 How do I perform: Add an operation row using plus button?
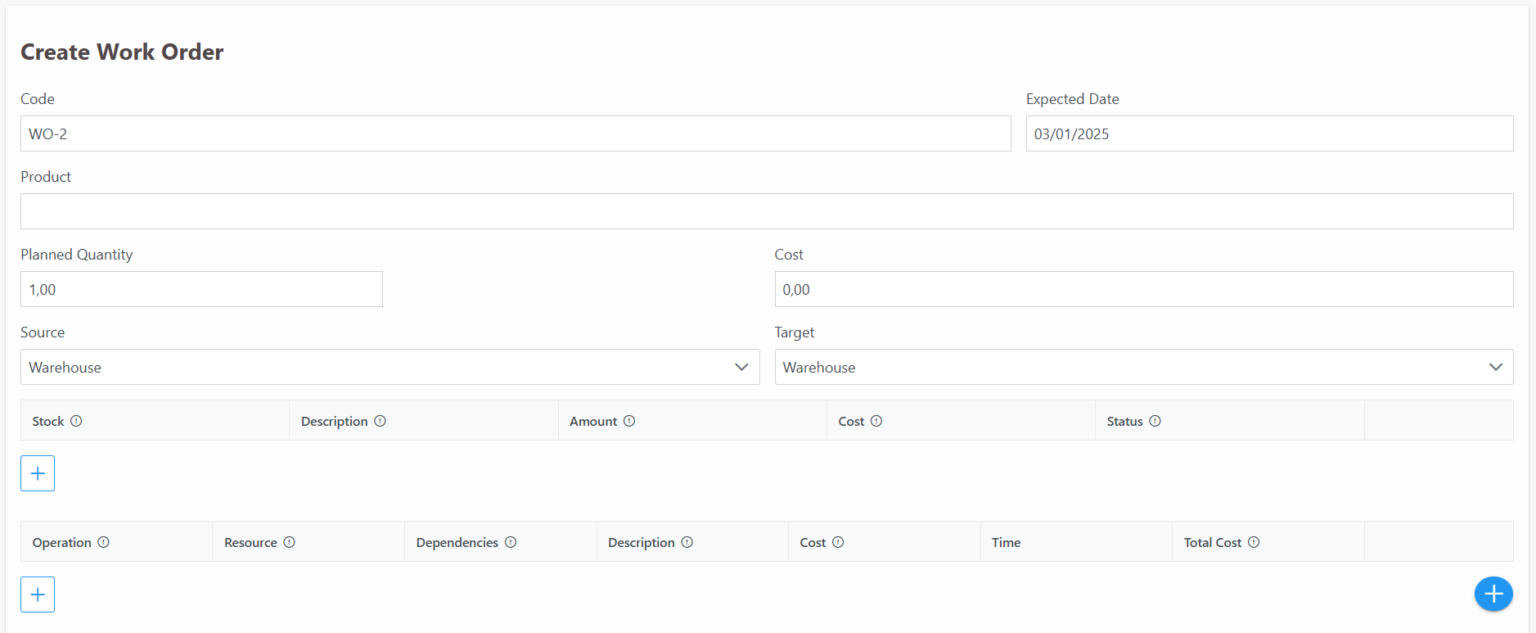pos(37,594)
